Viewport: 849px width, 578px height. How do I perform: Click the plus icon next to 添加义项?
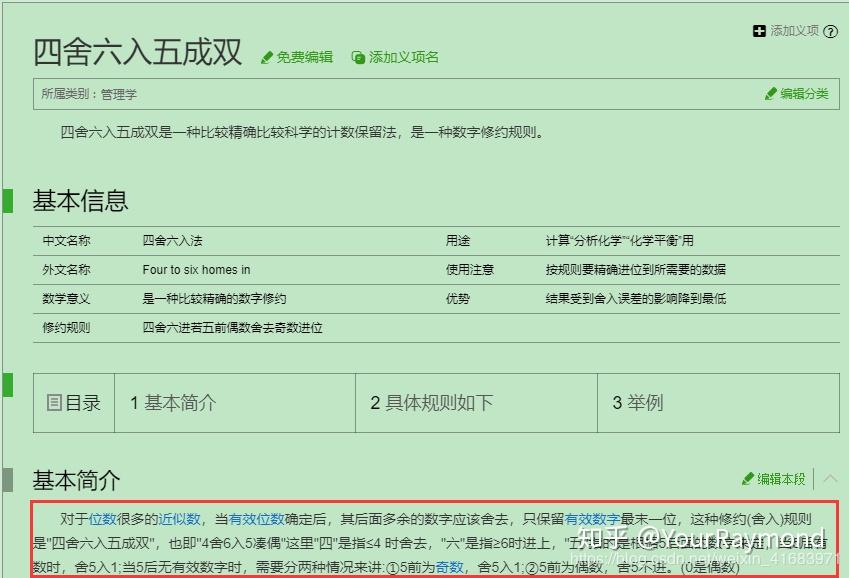click(x=759, y=31)
